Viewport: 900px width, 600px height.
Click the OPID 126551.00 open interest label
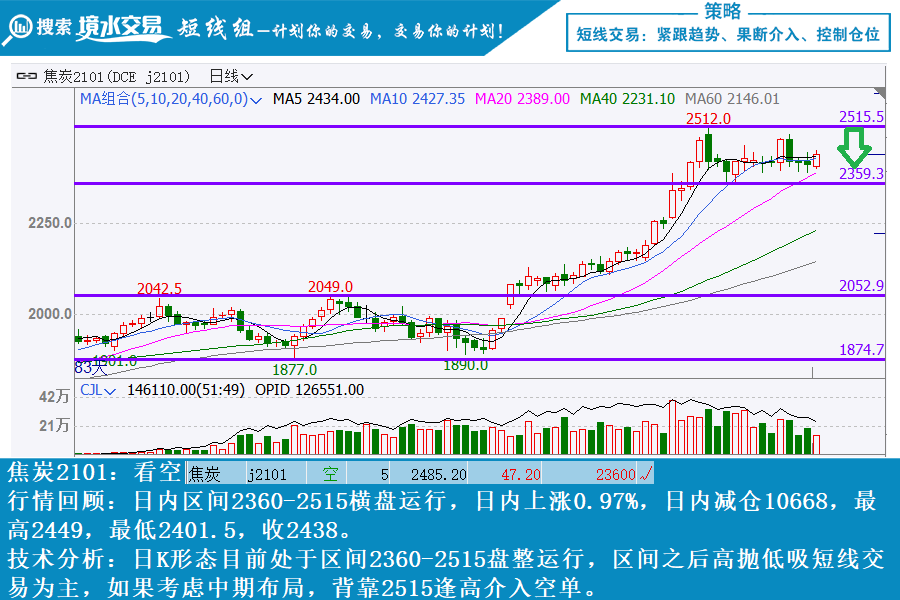[x=310, y=390]
